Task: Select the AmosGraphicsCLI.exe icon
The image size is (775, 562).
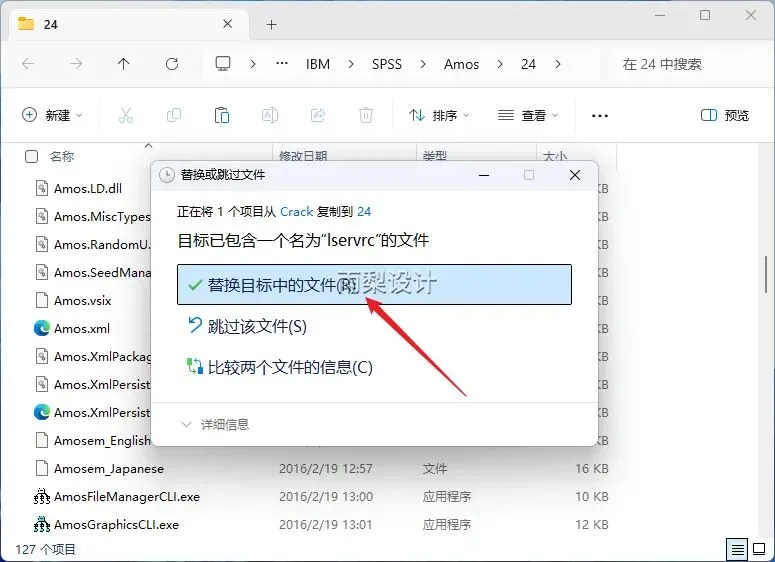Action: pyautogui.click(x=42, y=524)
